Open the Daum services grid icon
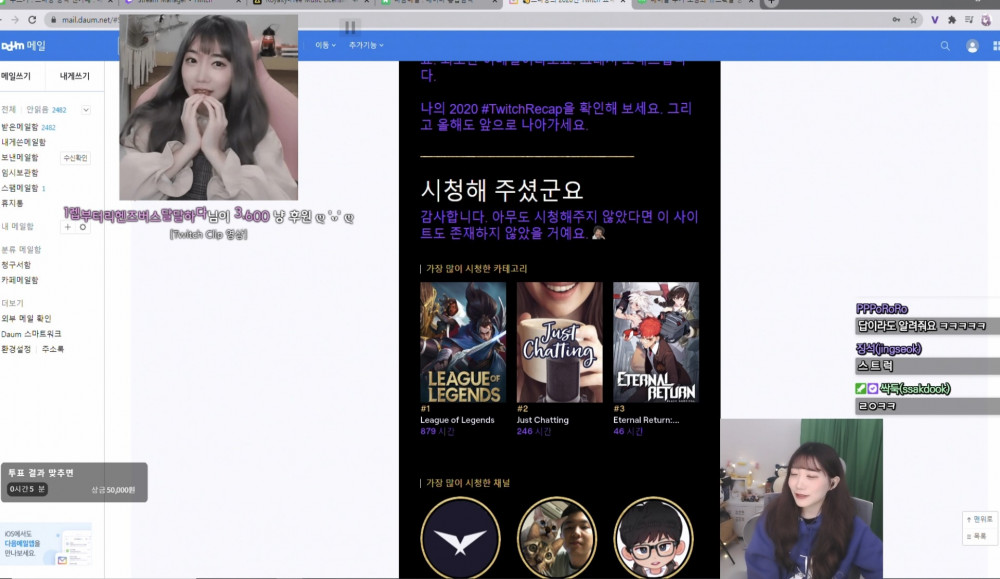Viewport: 1000px width, 579px height. click(x=996, y=46)
